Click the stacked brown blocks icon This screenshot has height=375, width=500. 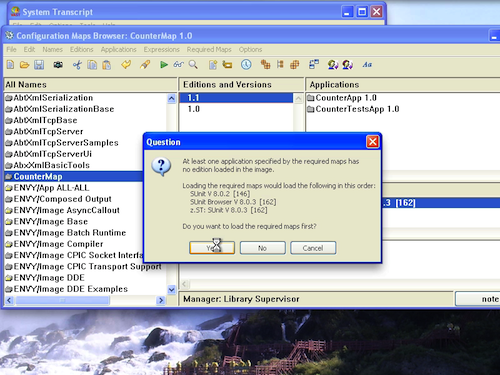click(x=265, y=64)
